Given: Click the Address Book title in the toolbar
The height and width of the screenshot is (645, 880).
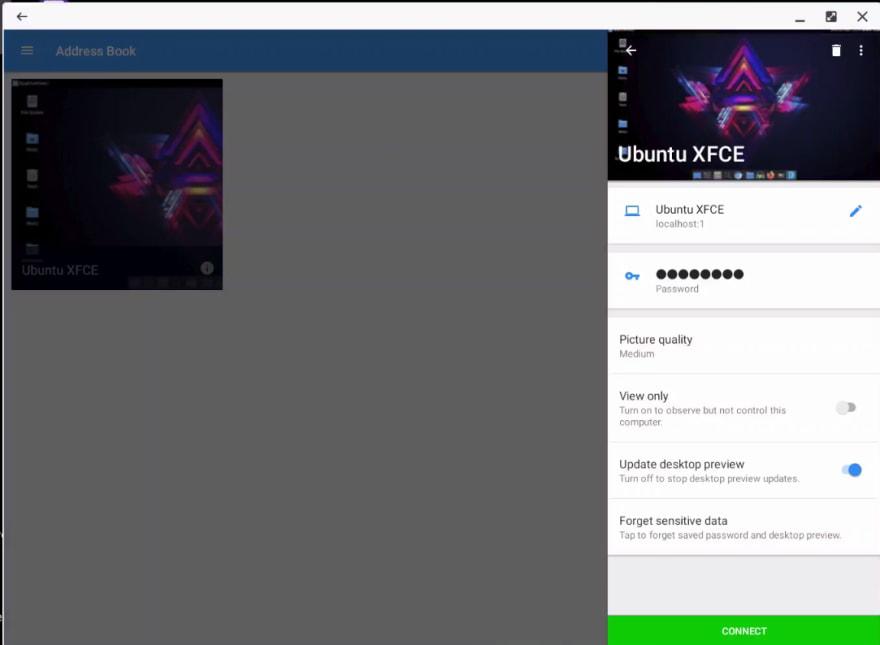Looking at the screenshot, I should coord(96,50).
